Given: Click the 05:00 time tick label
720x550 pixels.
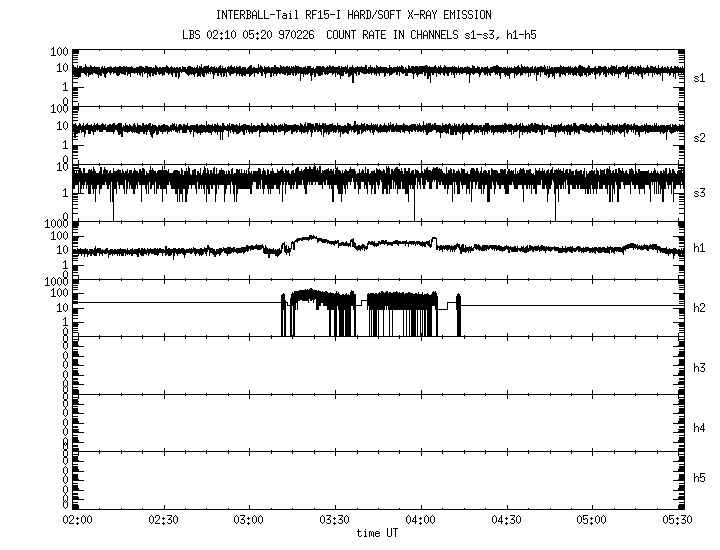Looking at the screenshot, I should tap(593, 521).
